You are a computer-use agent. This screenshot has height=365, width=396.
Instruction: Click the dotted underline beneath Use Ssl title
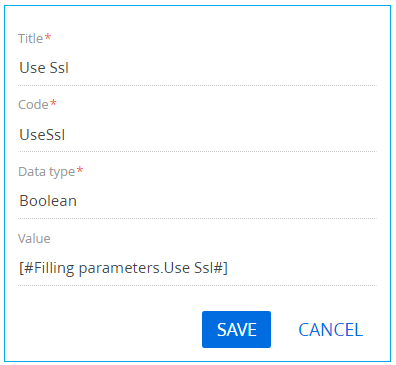coord(197,85)
